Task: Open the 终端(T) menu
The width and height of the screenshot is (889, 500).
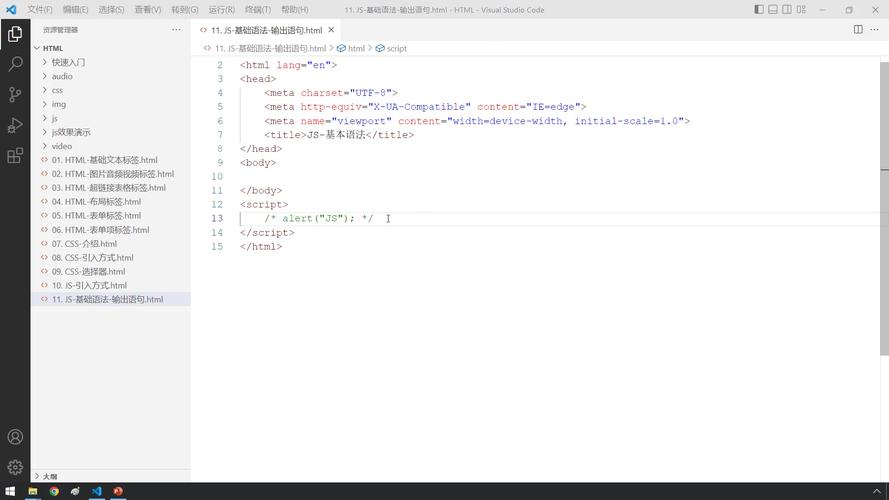Action: (258, 10)
